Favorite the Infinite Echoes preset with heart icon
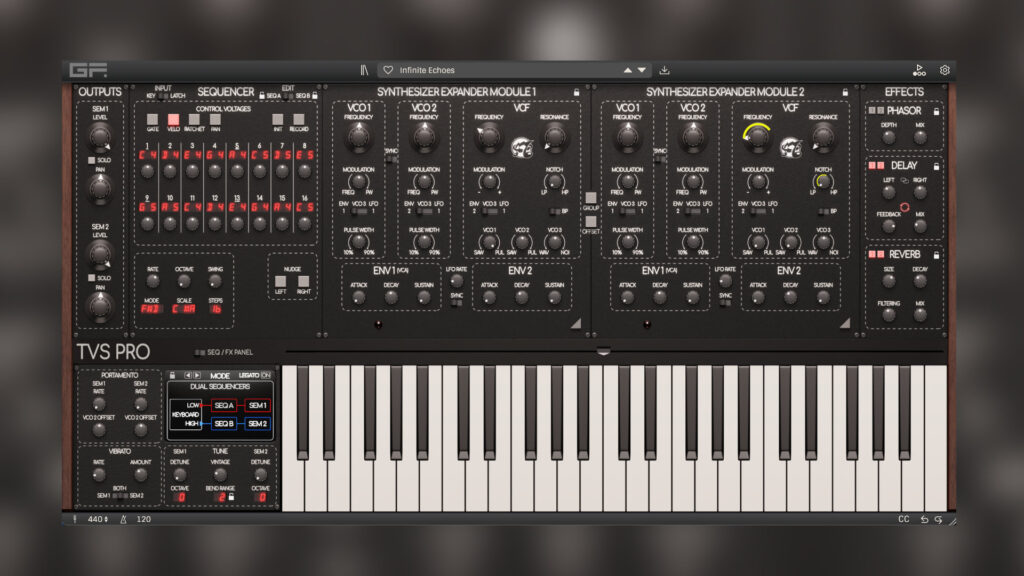1024x576 pixels. pos(389,70)
